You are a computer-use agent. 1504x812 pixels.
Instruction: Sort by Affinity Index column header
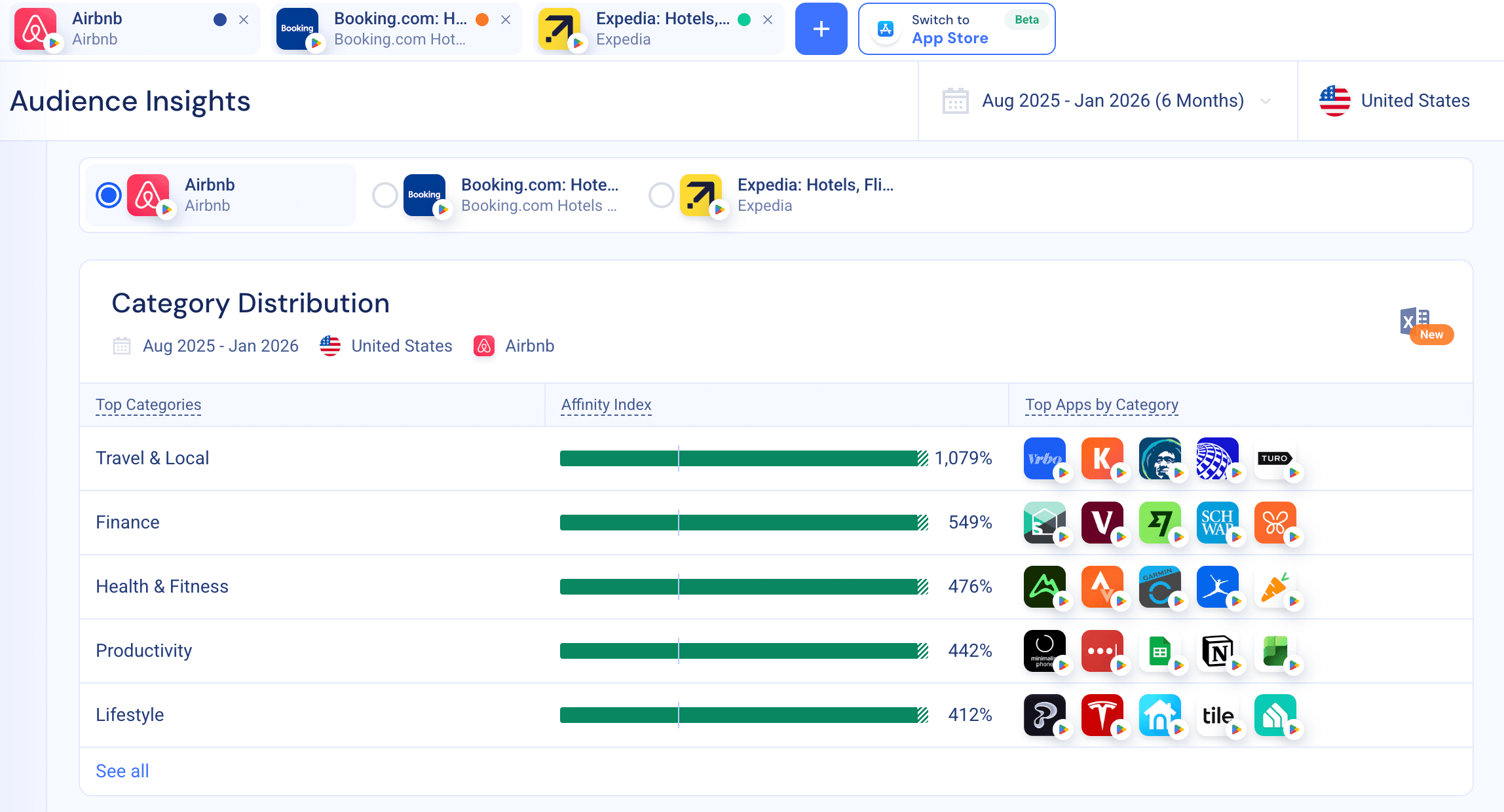[x=607, y=405]
